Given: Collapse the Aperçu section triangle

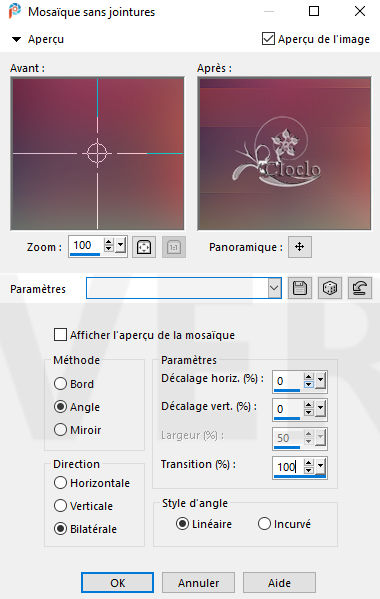Looking at the screenshot, I should [16, 39].
